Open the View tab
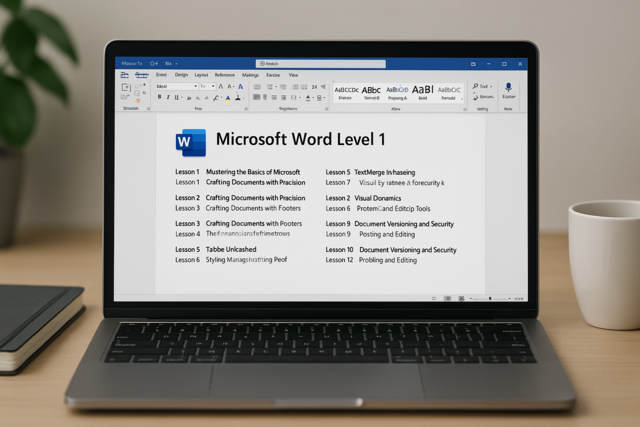The height and width of the screenshot is (427, 640). 294,75
